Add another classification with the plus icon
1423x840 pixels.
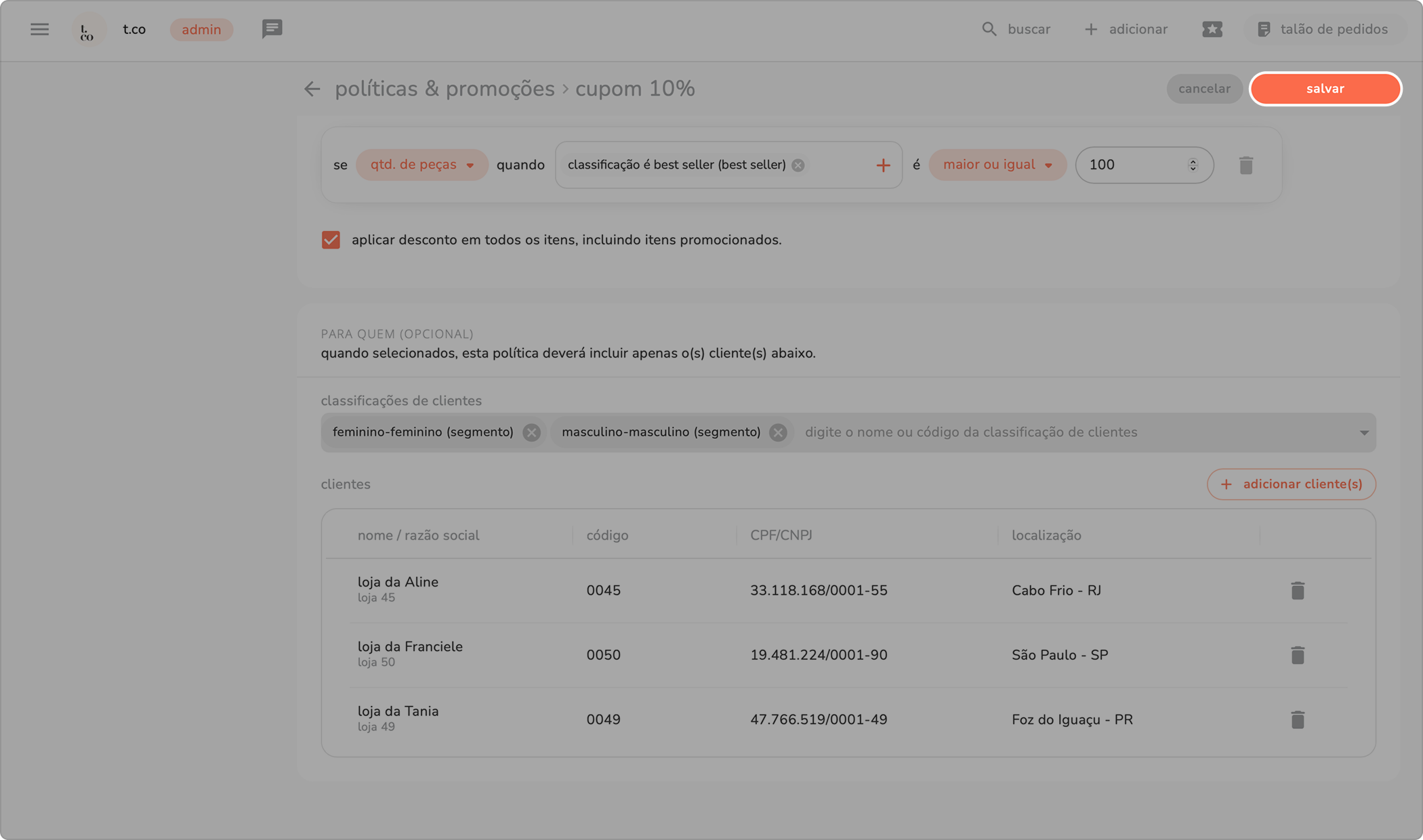882,165
